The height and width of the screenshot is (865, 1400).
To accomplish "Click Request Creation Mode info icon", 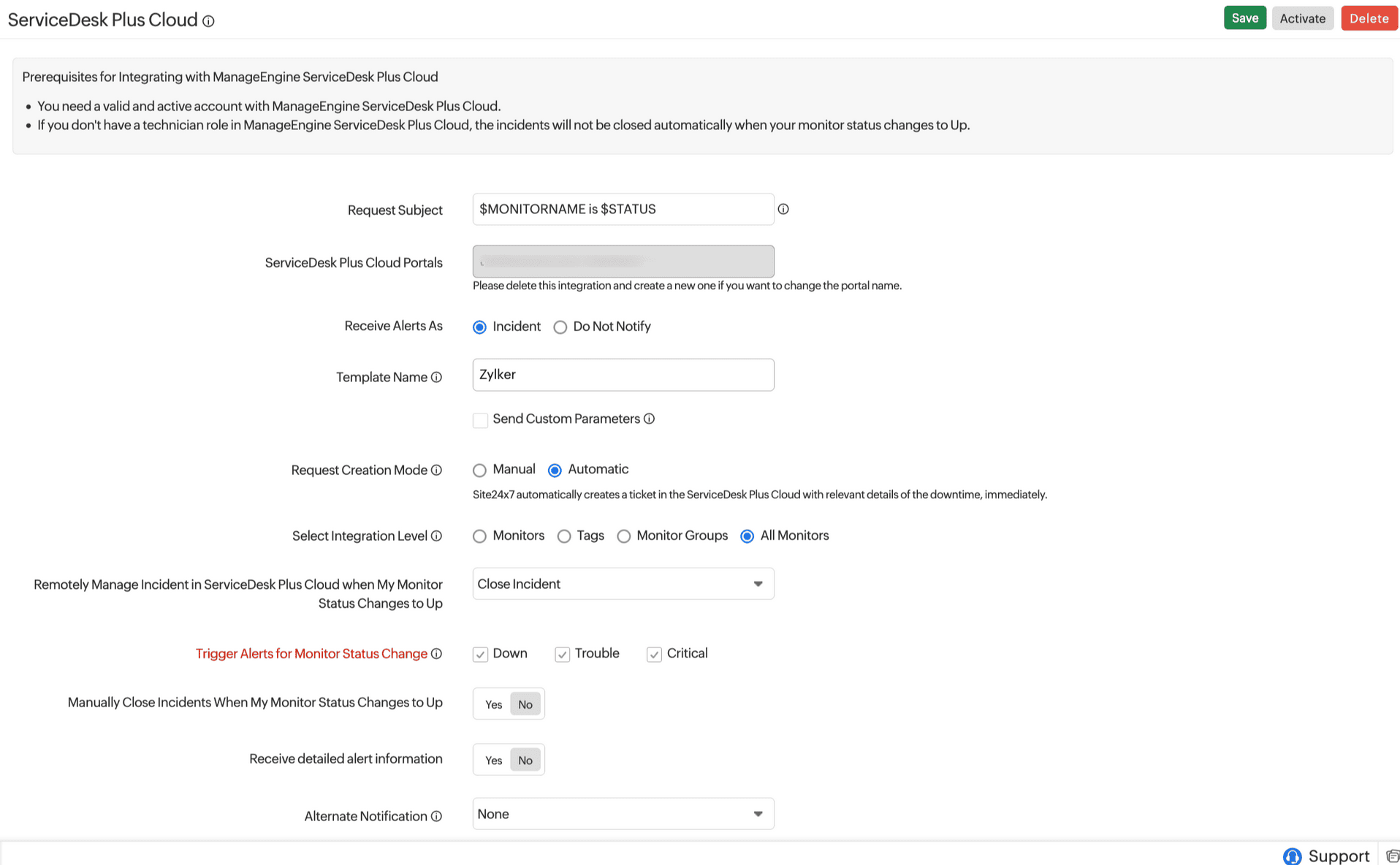I will point(436,470).
